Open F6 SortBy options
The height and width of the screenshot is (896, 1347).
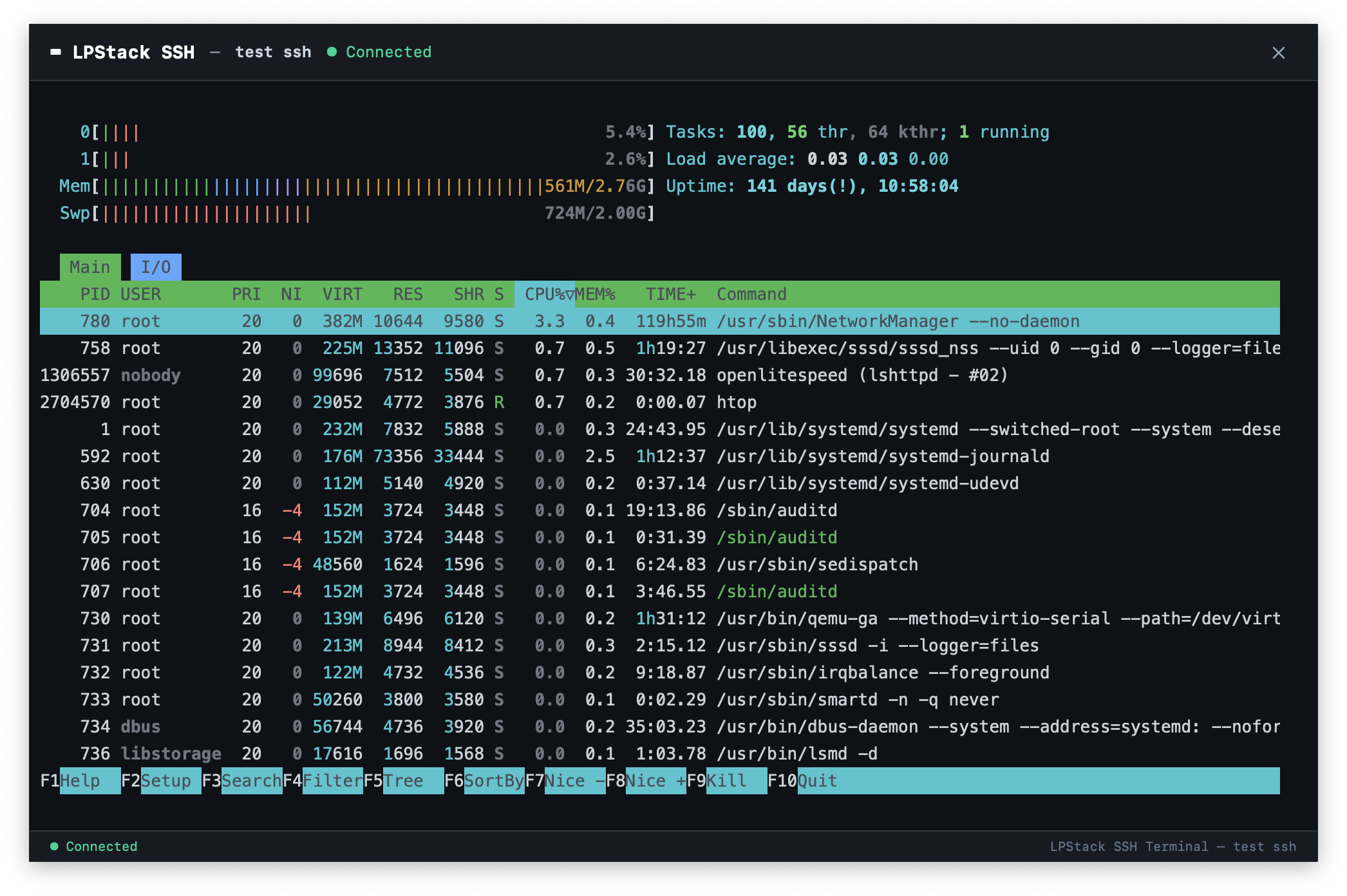point(494,781)
